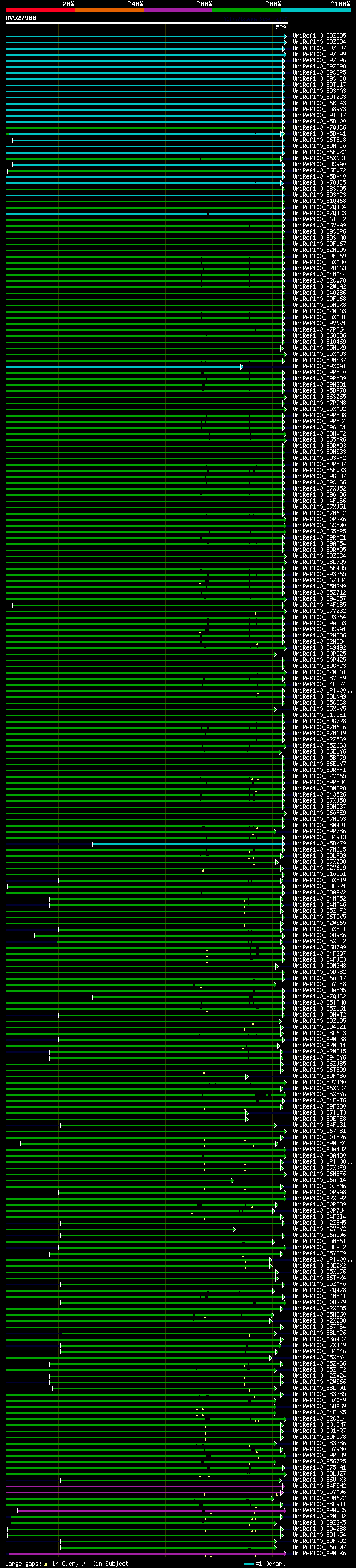Viewport: 356px width, 1568px height.
Task: Click the UniRef100_B4FSH2 label
Action: tap(319, 1486)
